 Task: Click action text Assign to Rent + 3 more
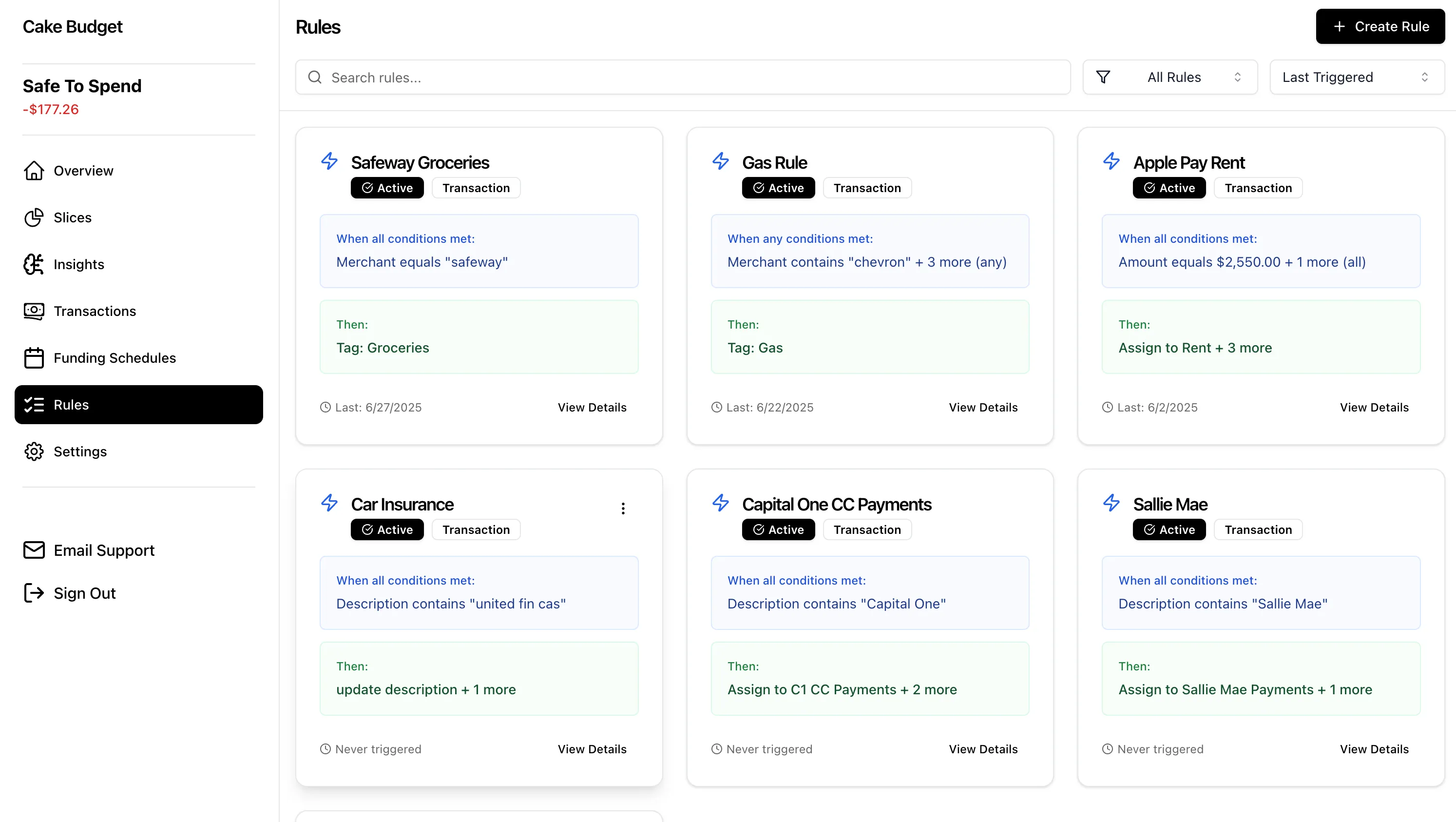click(x=1195, y=348)
